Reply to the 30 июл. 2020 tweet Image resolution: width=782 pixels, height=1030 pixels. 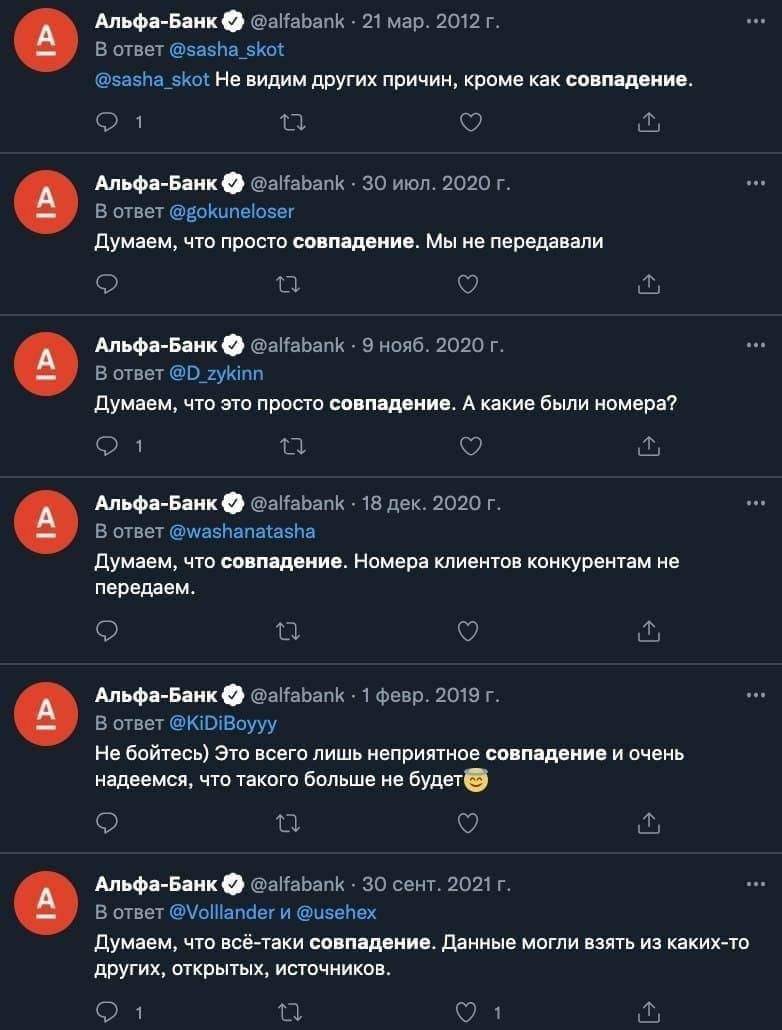tap(107, 284)
